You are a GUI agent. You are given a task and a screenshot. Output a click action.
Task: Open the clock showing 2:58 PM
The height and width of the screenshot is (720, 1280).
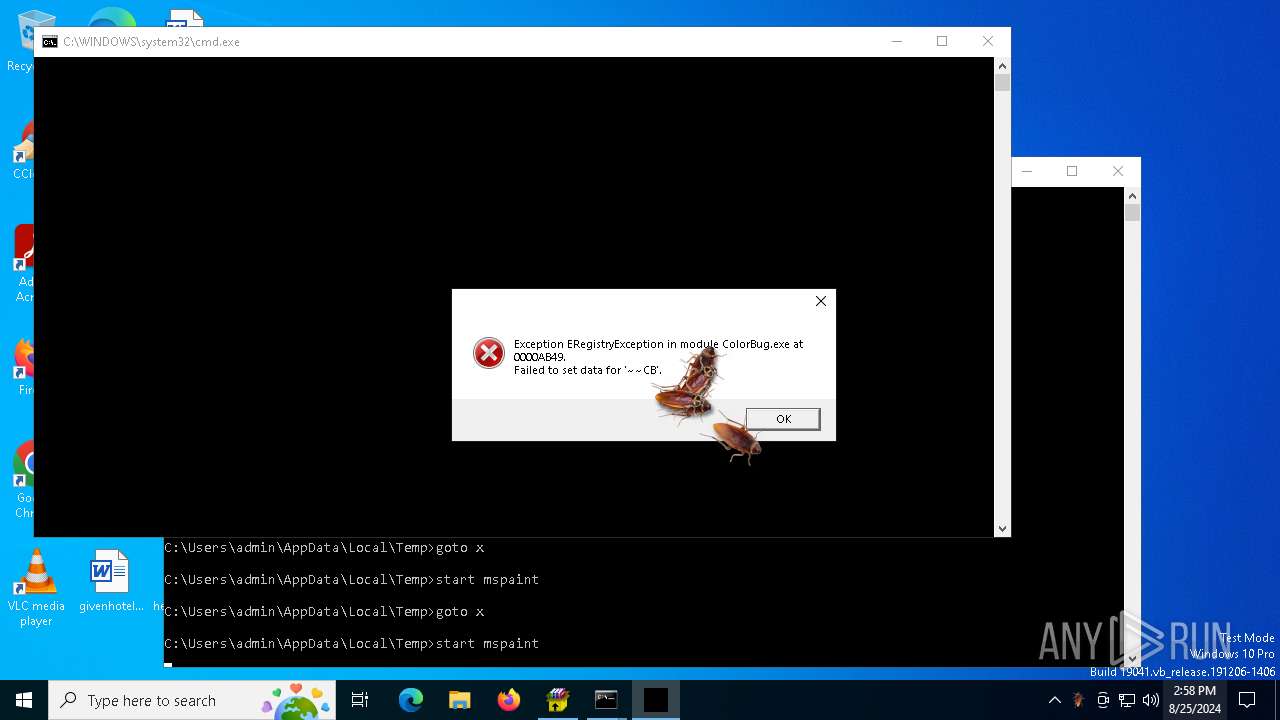pyautogui.click(x=1194, y=700)
